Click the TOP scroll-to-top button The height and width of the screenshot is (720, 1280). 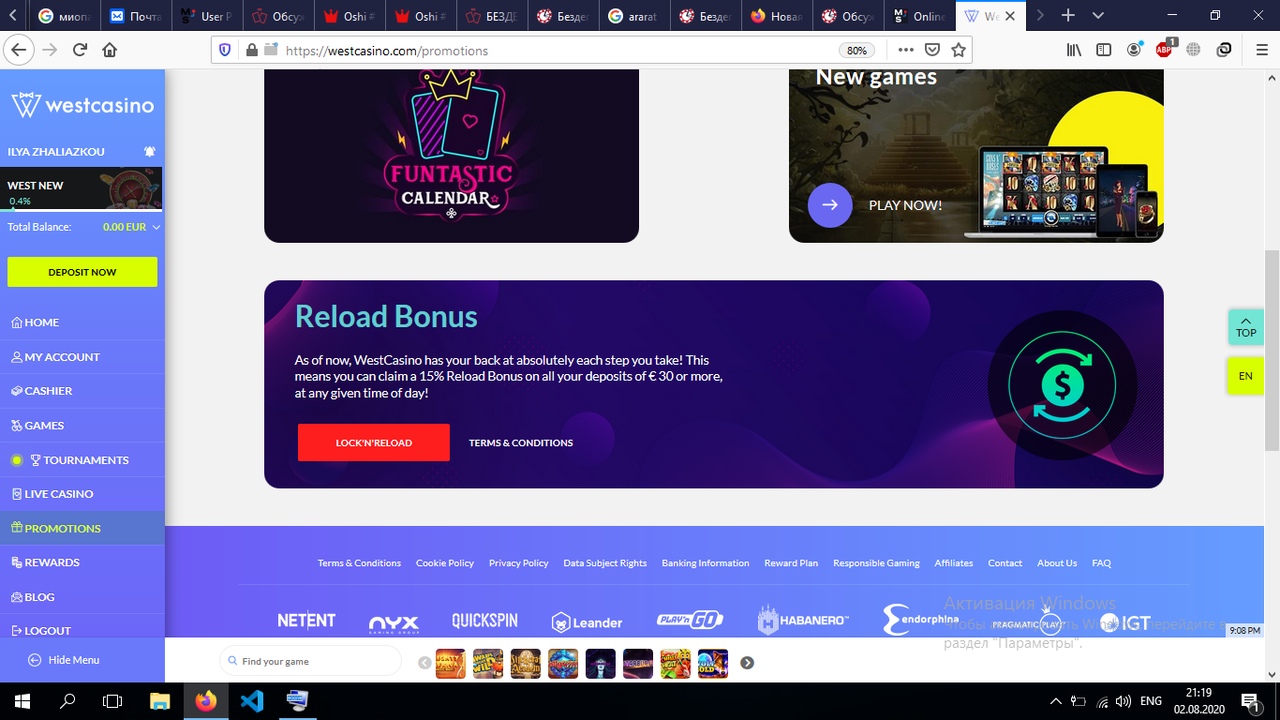1246,327
